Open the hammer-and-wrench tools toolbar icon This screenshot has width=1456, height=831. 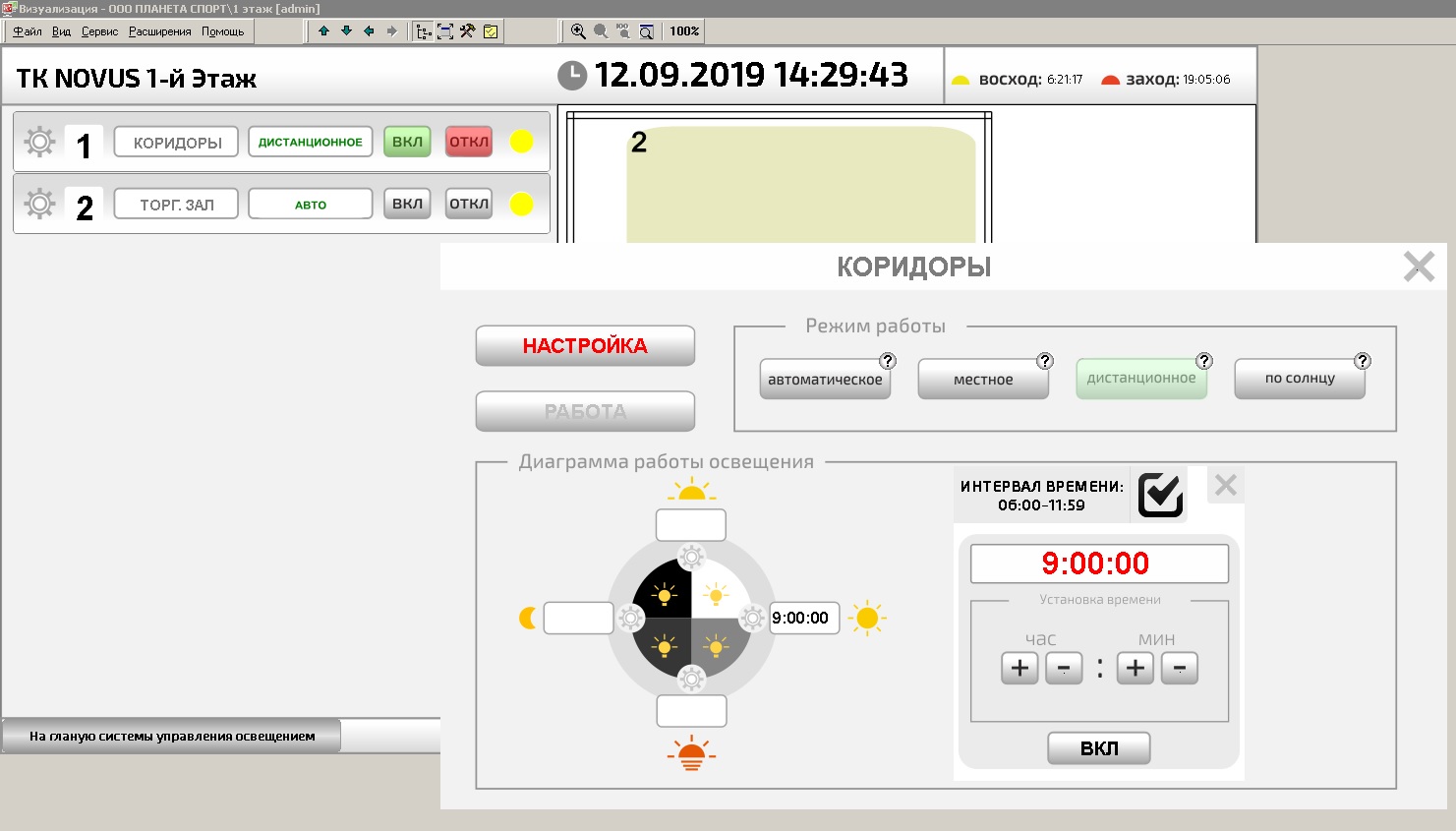(x=468, y=31)
